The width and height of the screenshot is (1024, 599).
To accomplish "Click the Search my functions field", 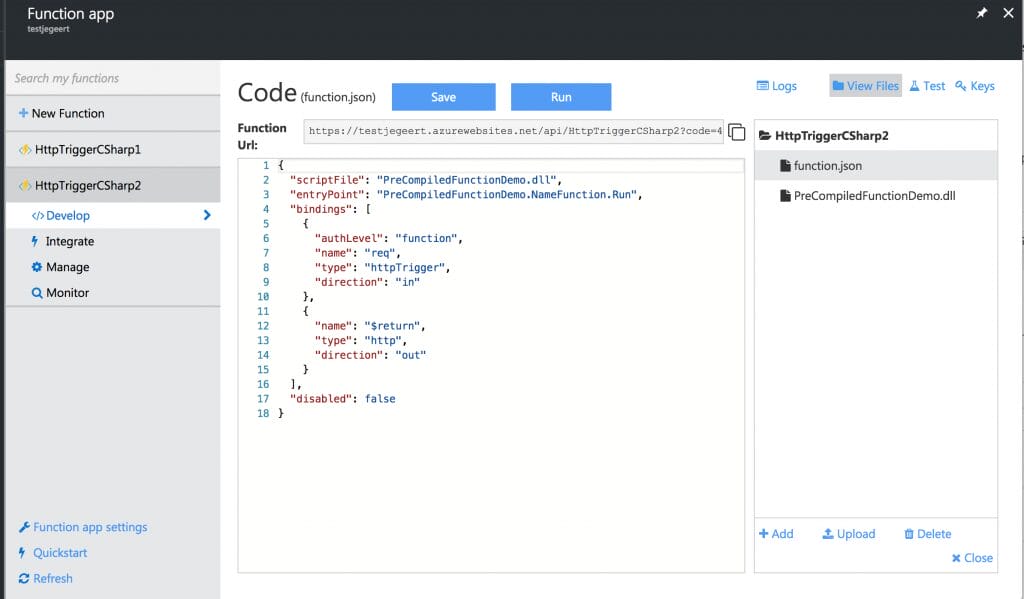I will [113, 78].
